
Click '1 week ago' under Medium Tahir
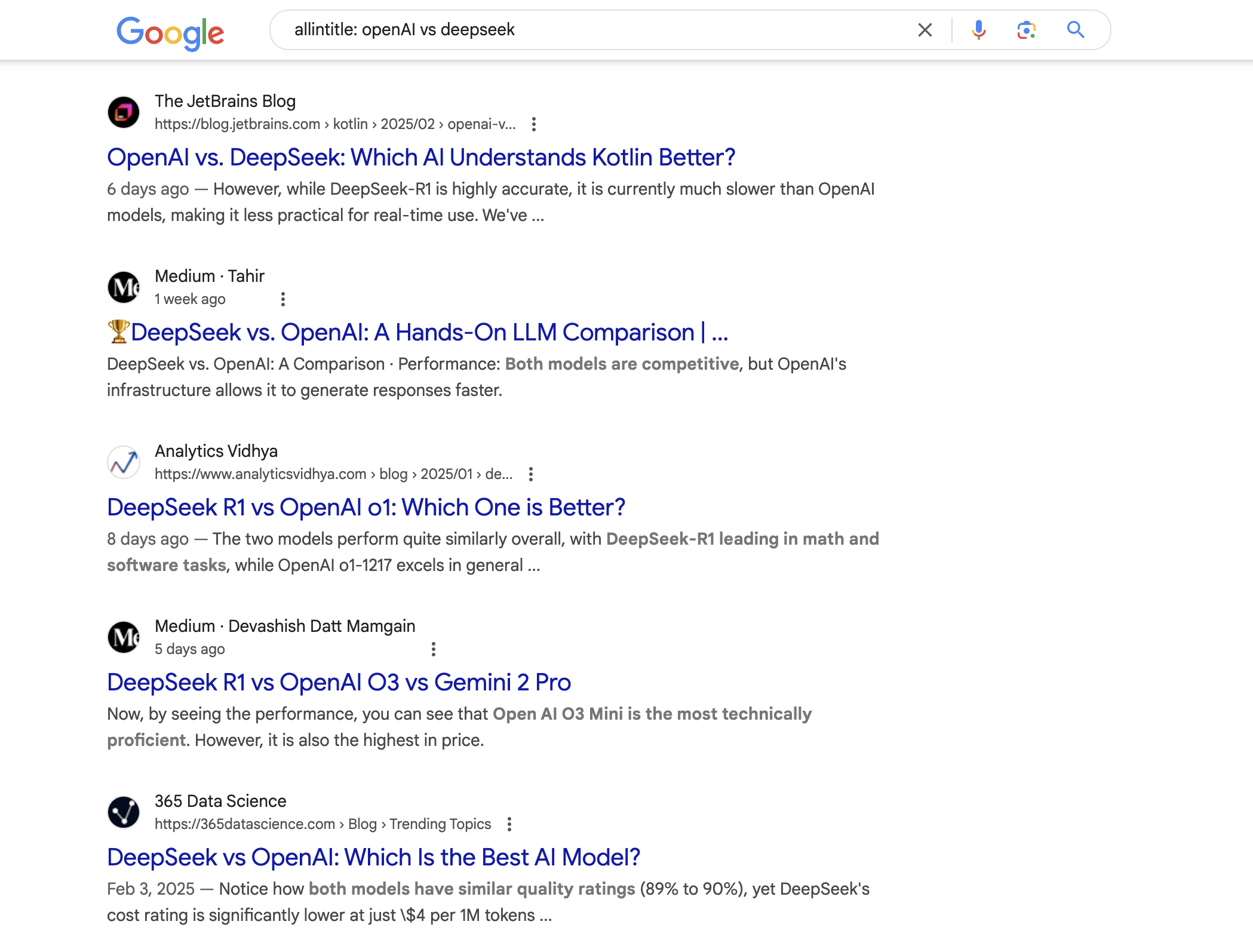pyautogui.click(x=190, y=299)
